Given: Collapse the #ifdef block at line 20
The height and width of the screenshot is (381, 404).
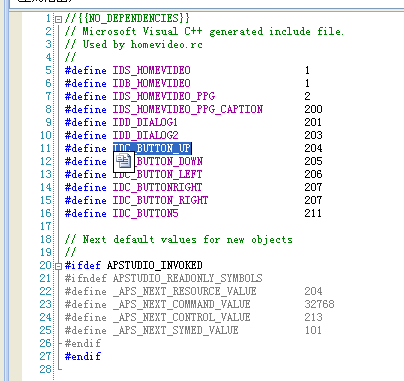Looking at the screenshot, I should click(x=58, y=266).
